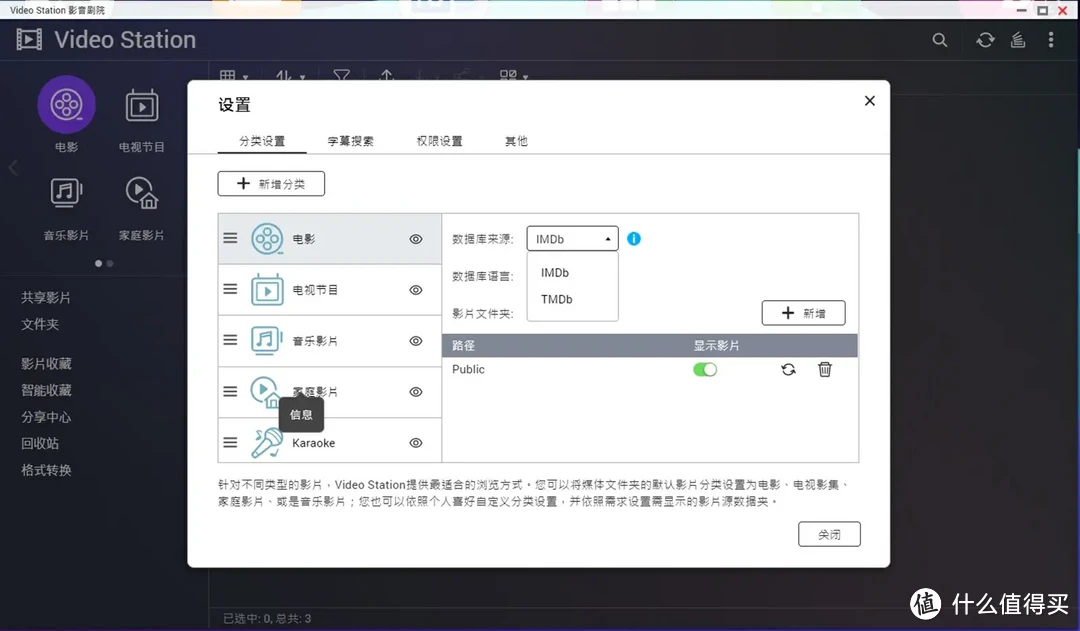This screenshot has height=631, width=1080.
Task: Click the 新增 button to add folder
Action: 803,313
